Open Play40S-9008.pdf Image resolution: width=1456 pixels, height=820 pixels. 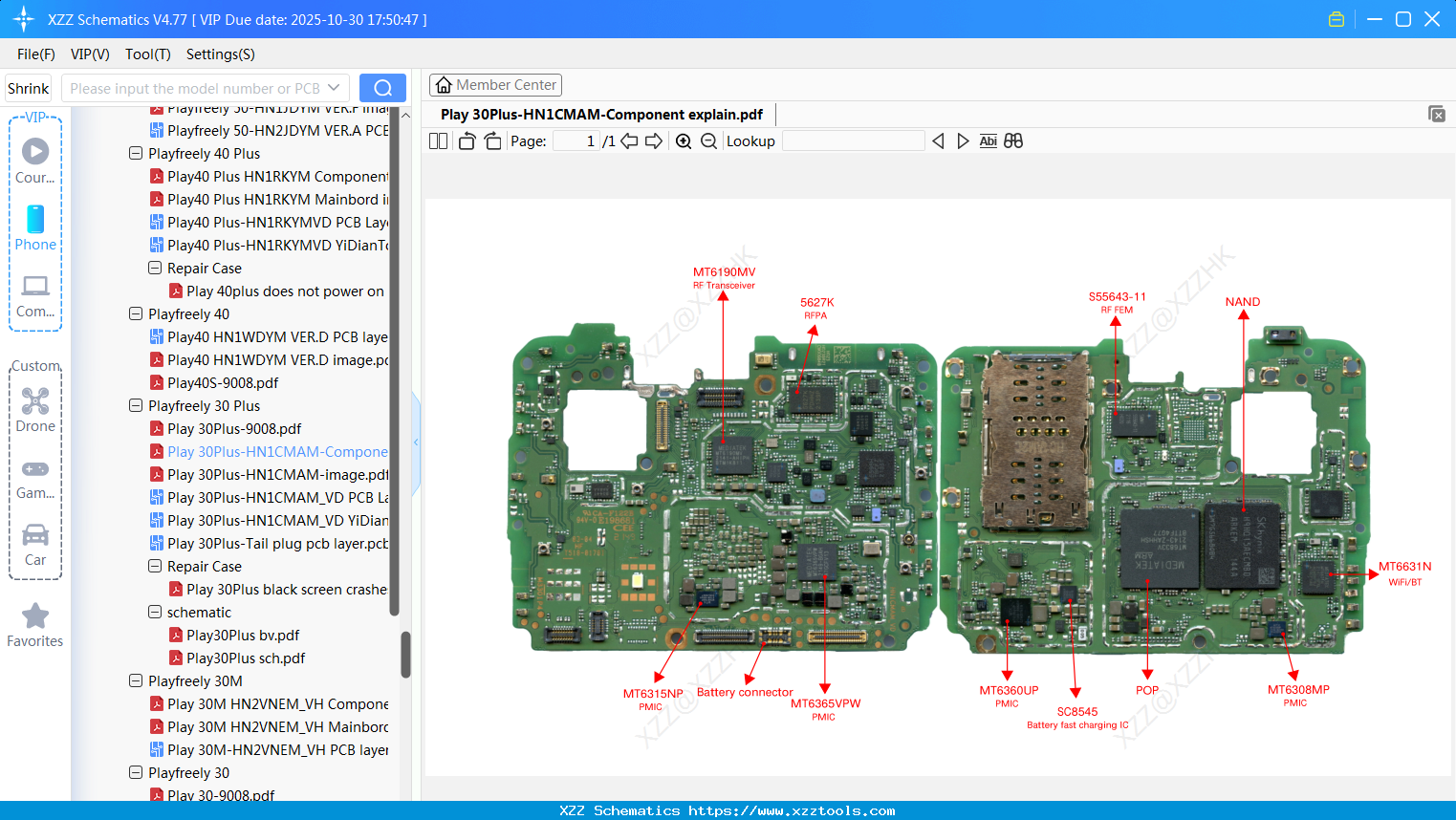214,383
